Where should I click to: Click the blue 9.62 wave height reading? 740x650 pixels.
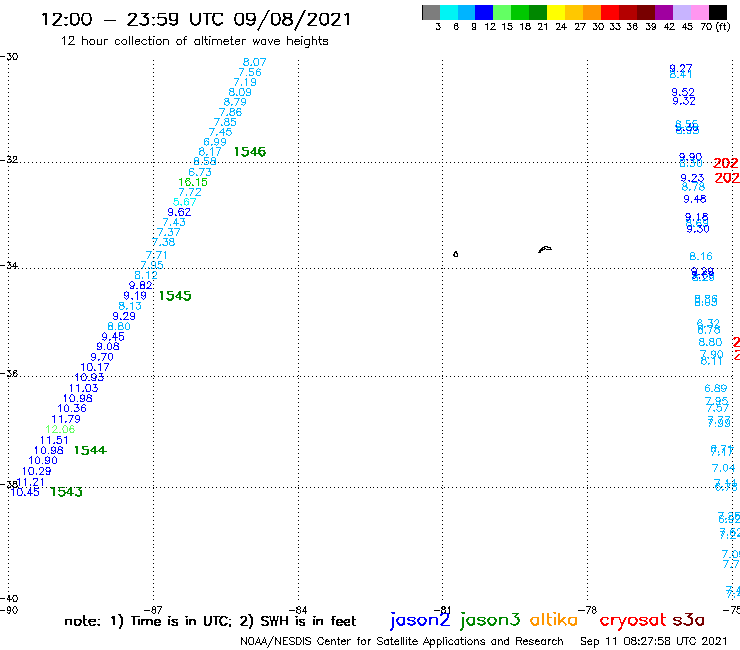[179, 212]
